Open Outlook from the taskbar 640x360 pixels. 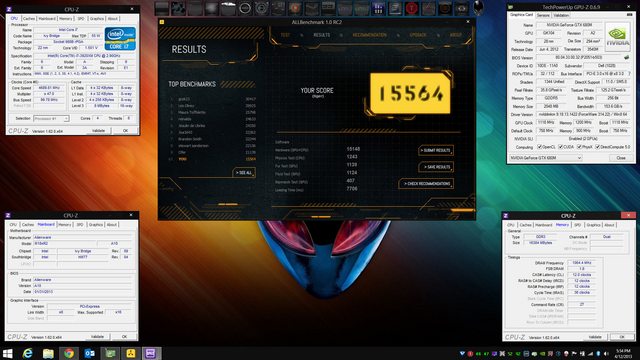click(x=89, y=353)
